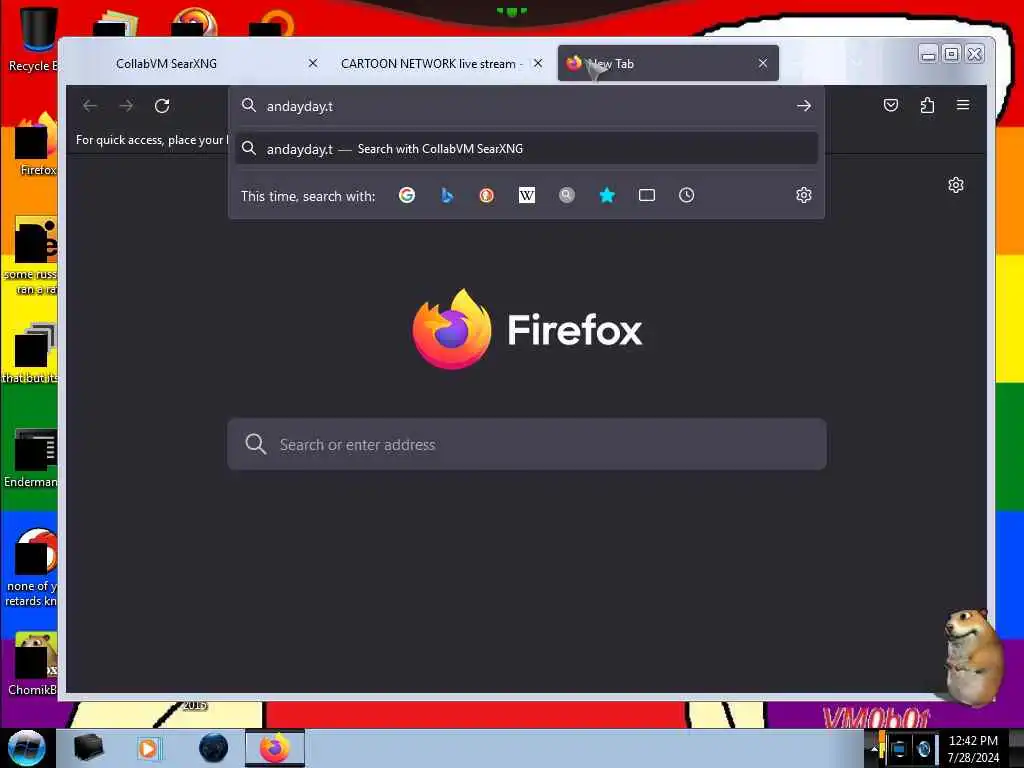1024x768 pixels.
Task: Focus the Search or enter address box
Action: point(526,444)
